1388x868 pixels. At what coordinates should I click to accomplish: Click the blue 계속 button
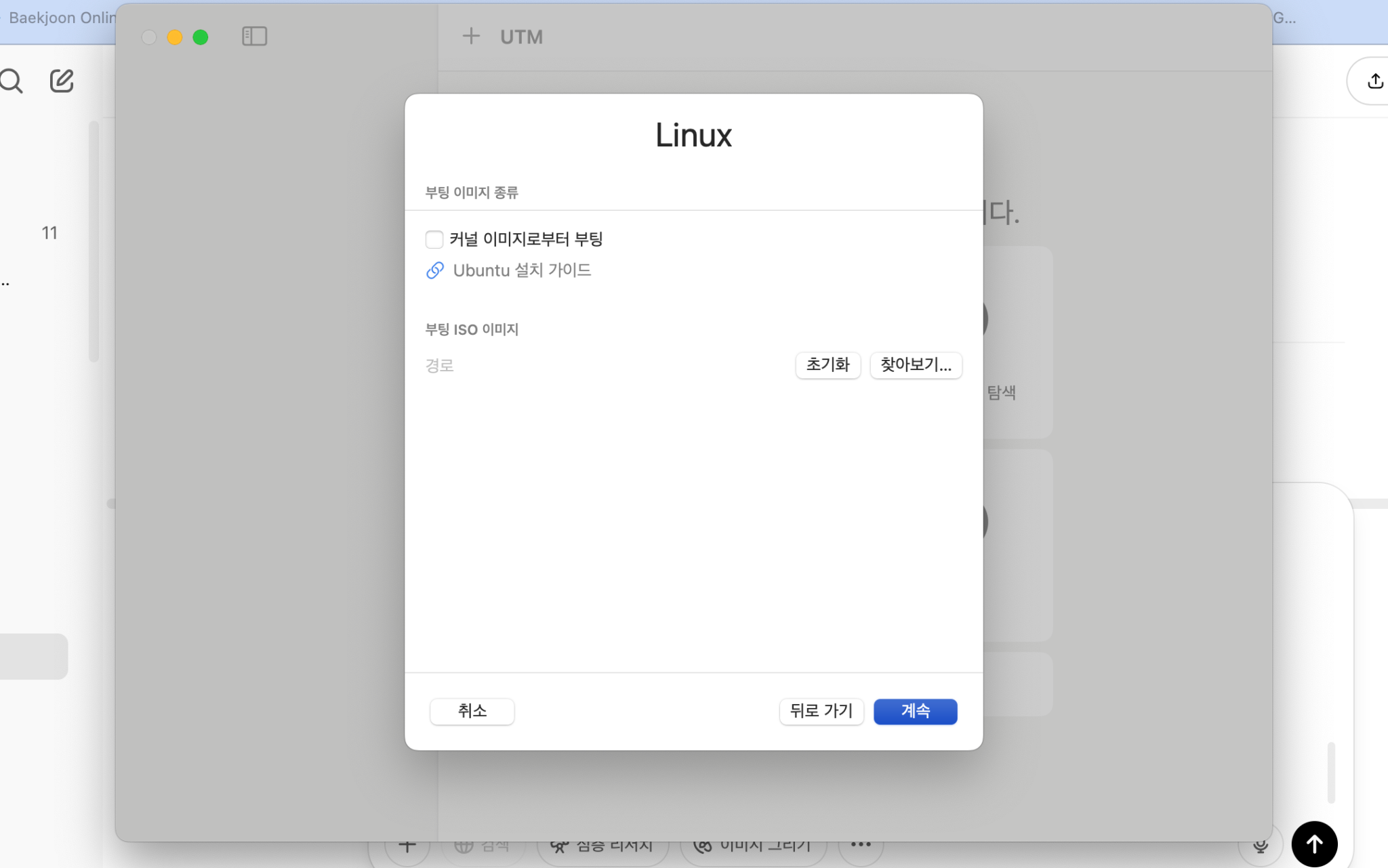915,711
